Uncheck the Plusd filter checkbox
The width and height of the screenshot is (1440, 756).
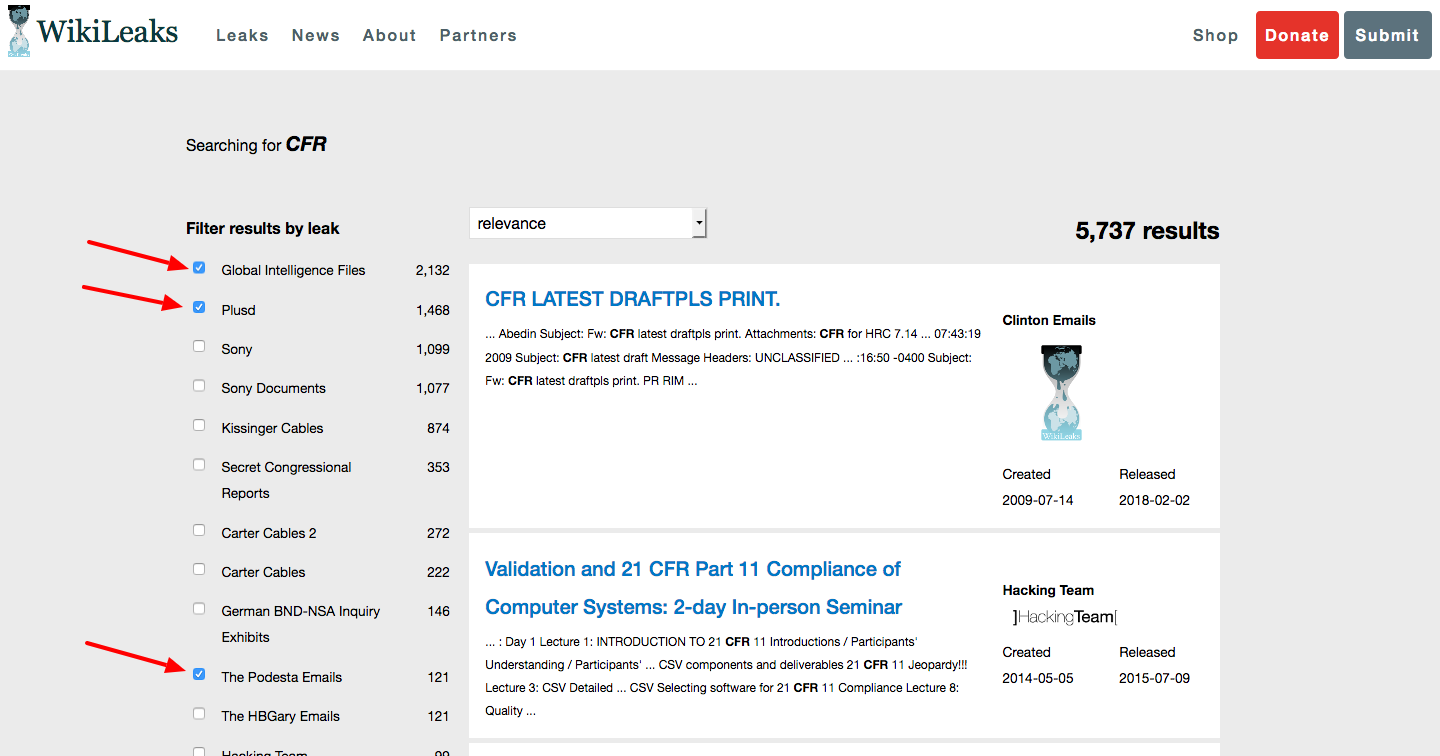tap(199, 307)
